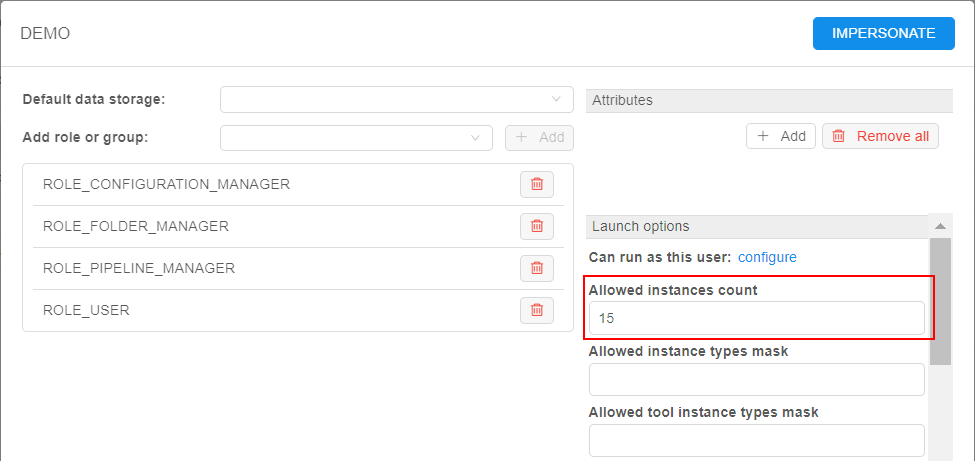Select the ROLE_CONFIGURATION_MANAGER row text

pos(166,184)
